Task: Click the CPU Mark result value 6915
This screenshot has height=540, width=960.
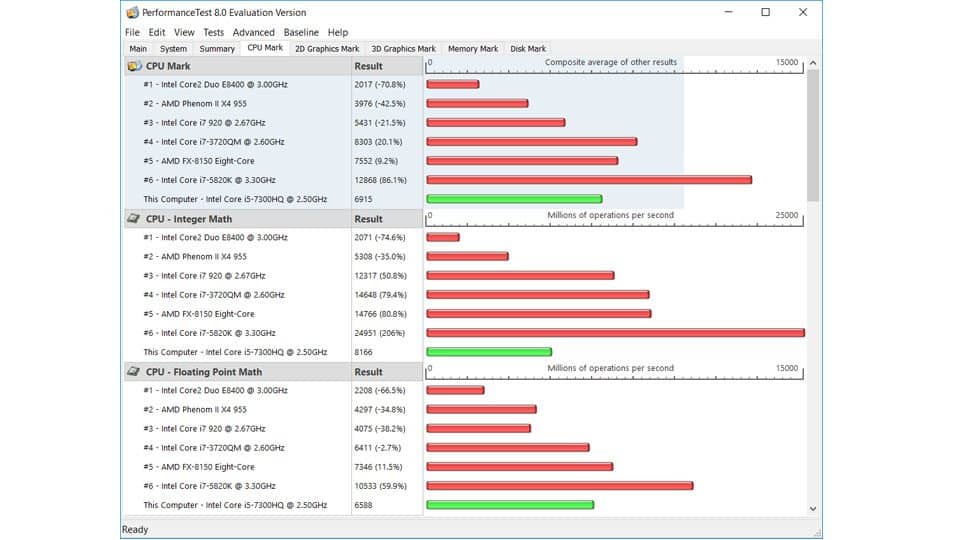Action: pos(363,199)
